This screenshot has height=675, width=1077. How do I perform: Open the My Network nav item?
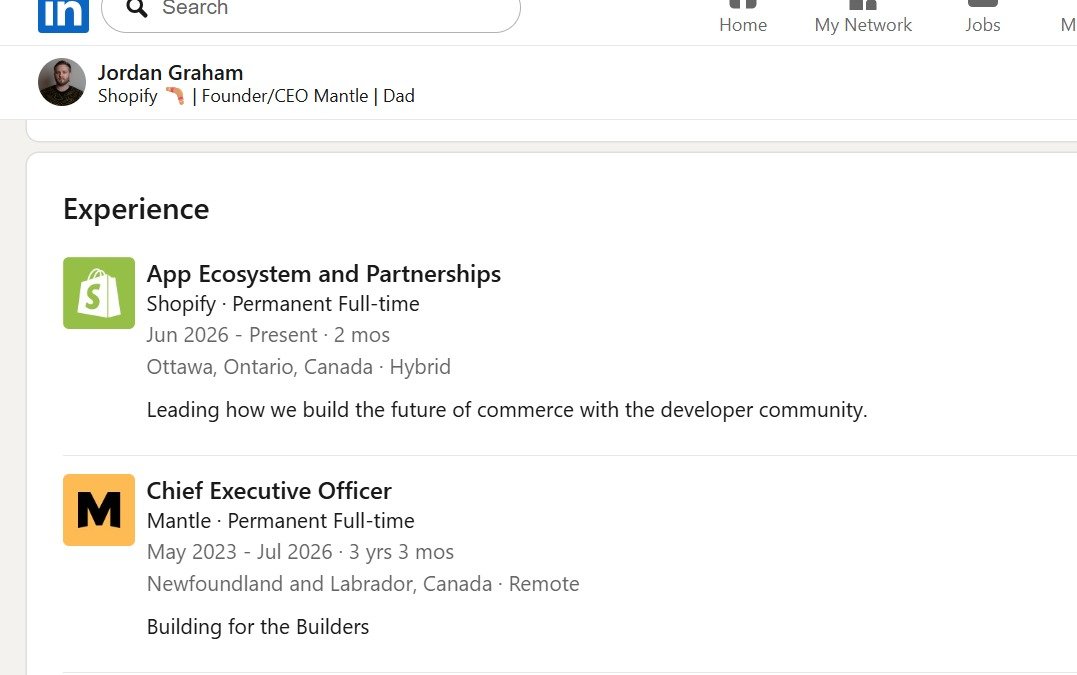point(863,17)
